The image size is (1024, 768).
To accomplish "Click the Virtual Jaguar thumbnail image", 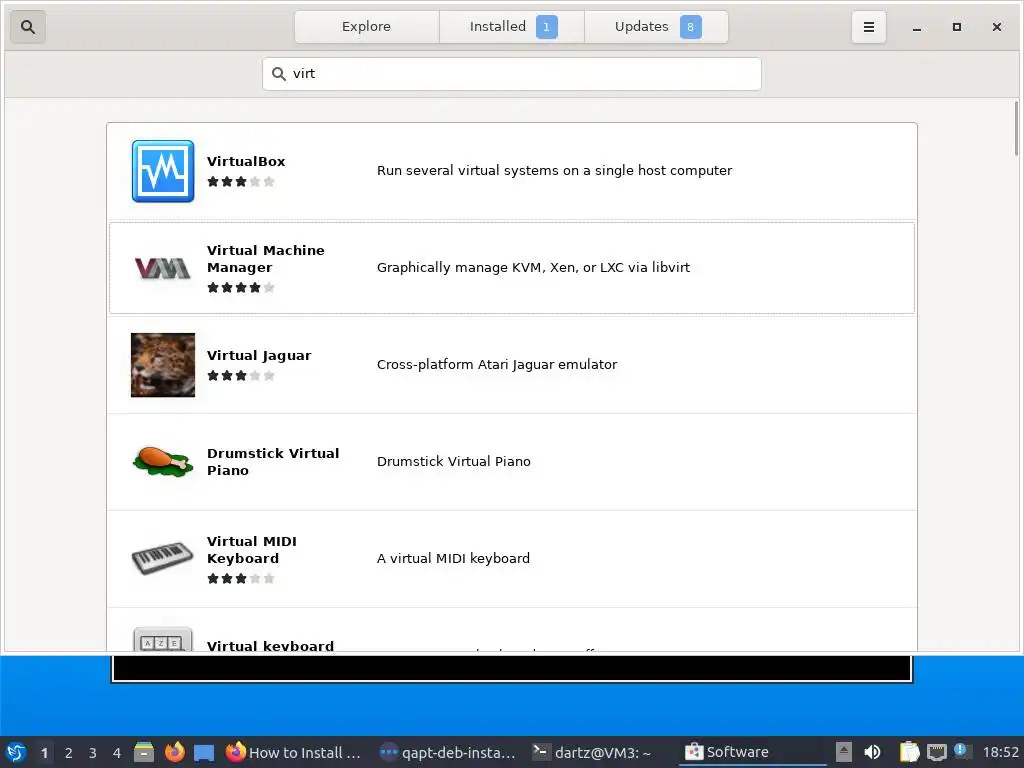I will 163,365.
